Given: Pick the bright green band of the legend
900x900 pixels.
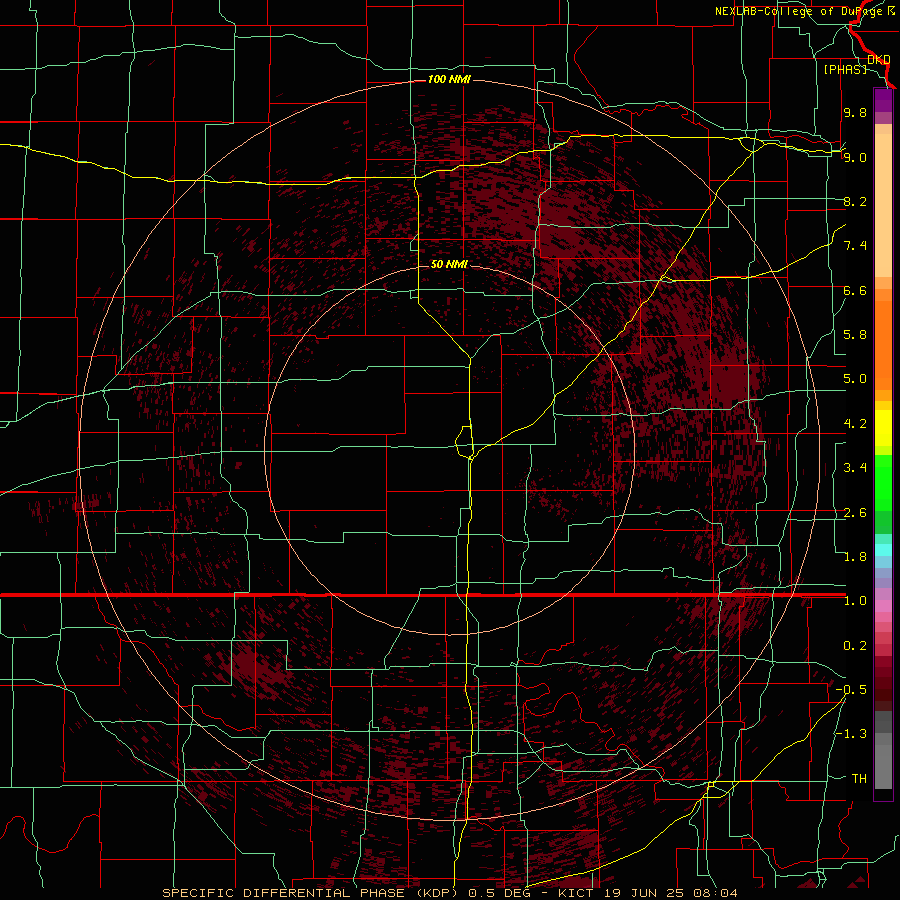Looking at the screenshot, I should [883, 484].
